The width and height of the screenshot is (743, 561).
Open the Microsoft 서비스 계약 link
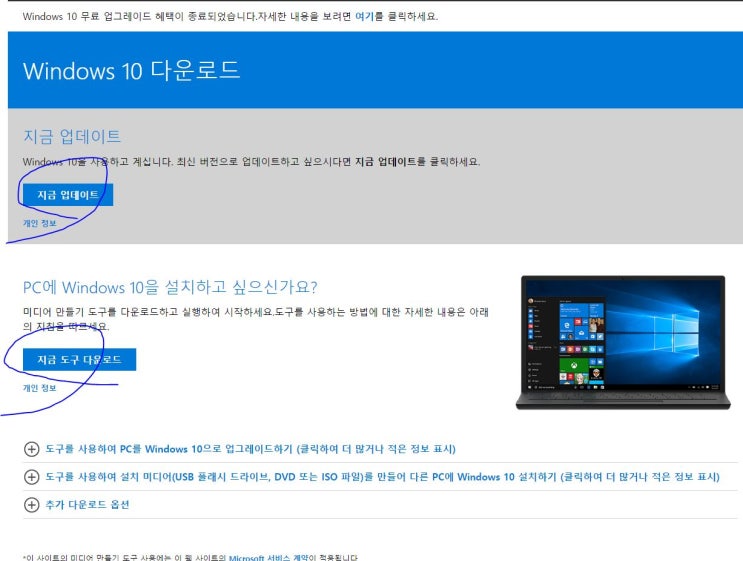pos(268,558)
